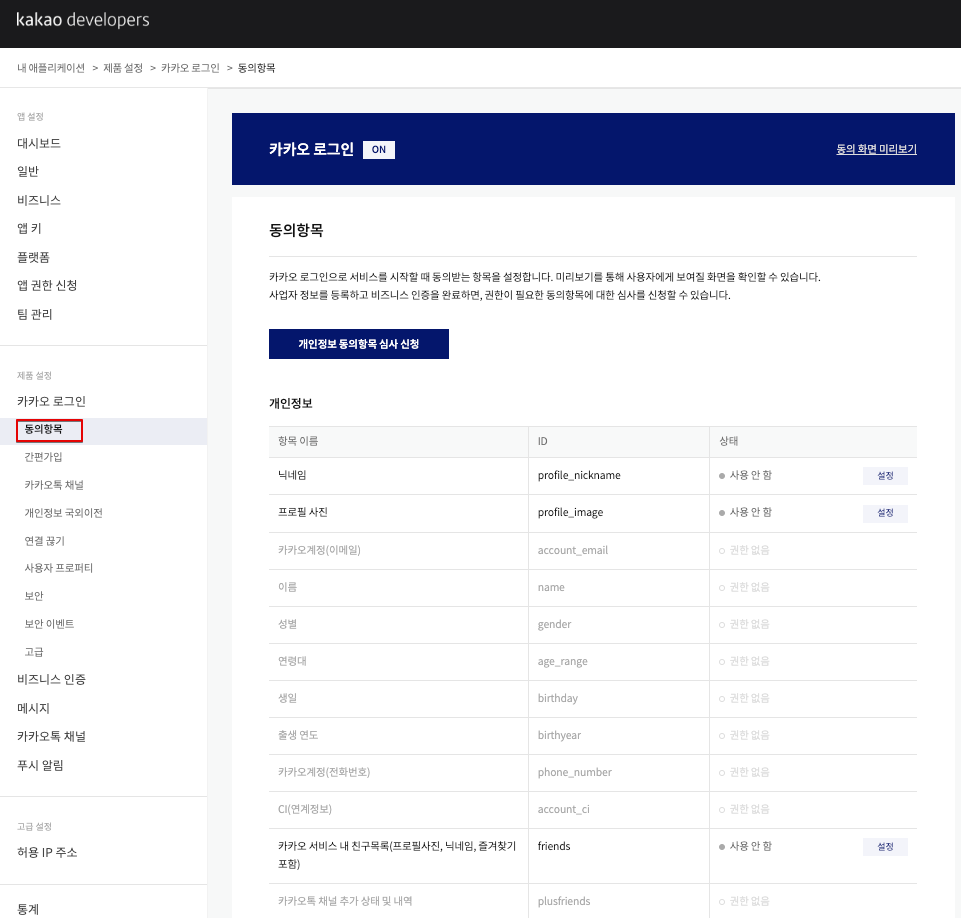Viewport: 961px width, 918px height.
Task: Open 비즈니스 인증 in sidebar
Action: (51, 680)
